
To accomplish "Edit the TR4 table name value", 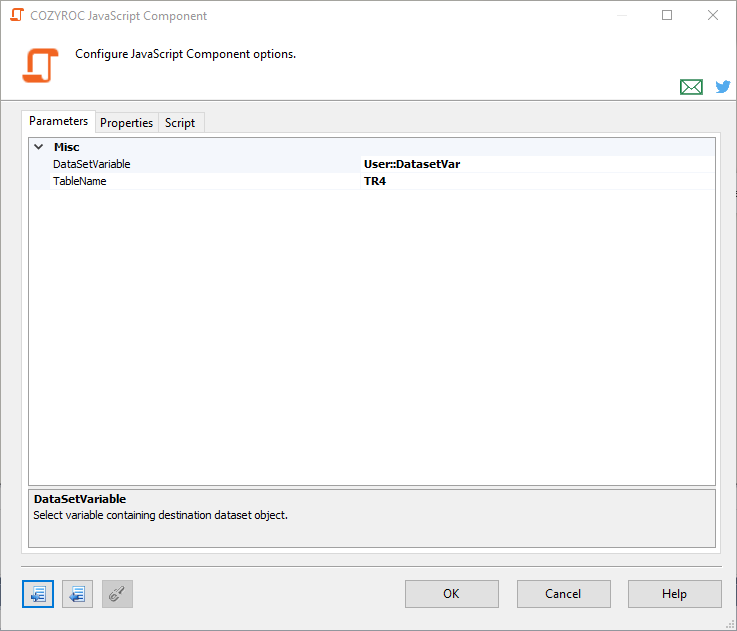I will [538, 181].
